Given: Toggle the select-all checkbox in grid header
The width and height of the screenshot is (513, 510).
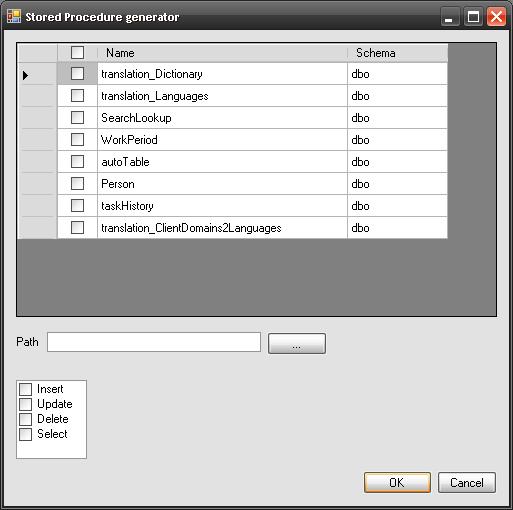Looking at the screenshot, I should coord(77,52).
